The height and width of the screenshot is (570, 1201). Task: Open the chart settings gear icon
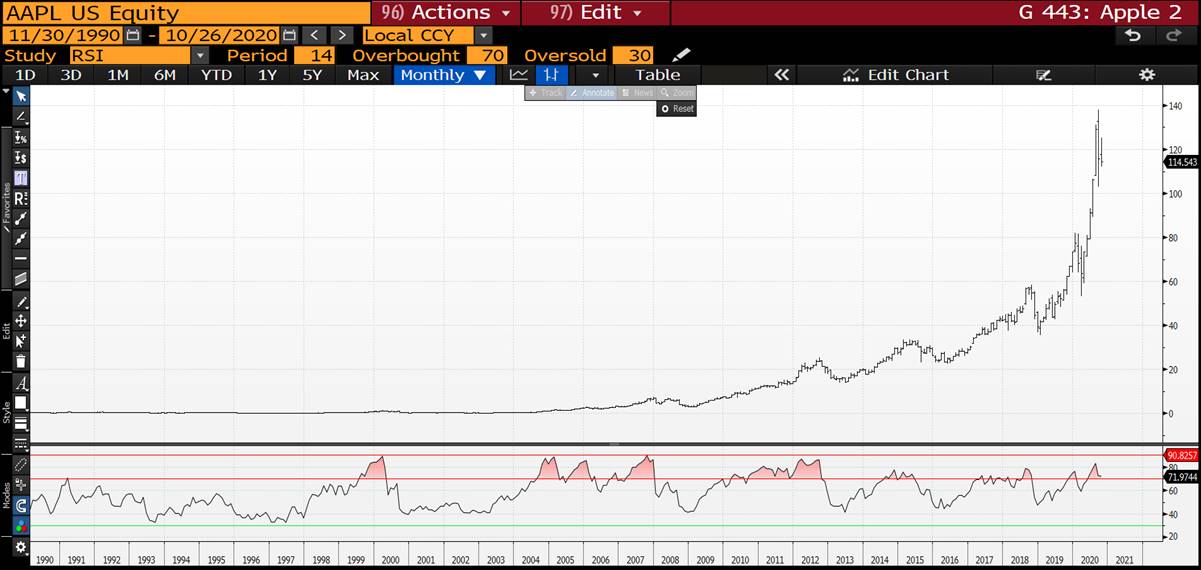[x=1146, y=75]
